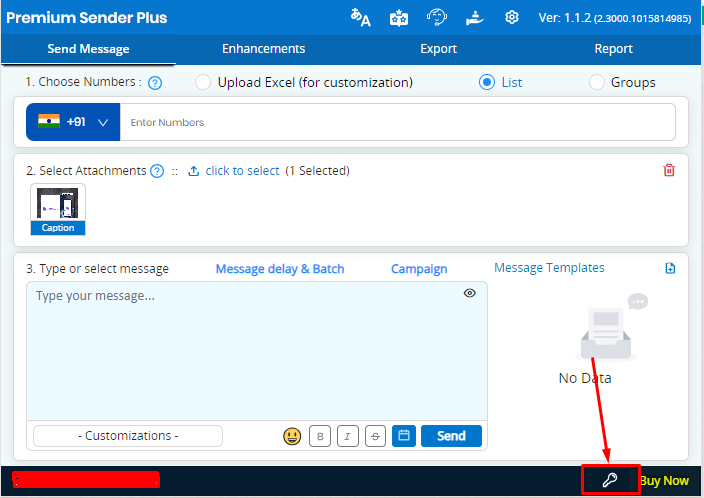Toggle message preview with the eye icon
The height and width of the screenshot is (498, 704).
click(470, 293)
